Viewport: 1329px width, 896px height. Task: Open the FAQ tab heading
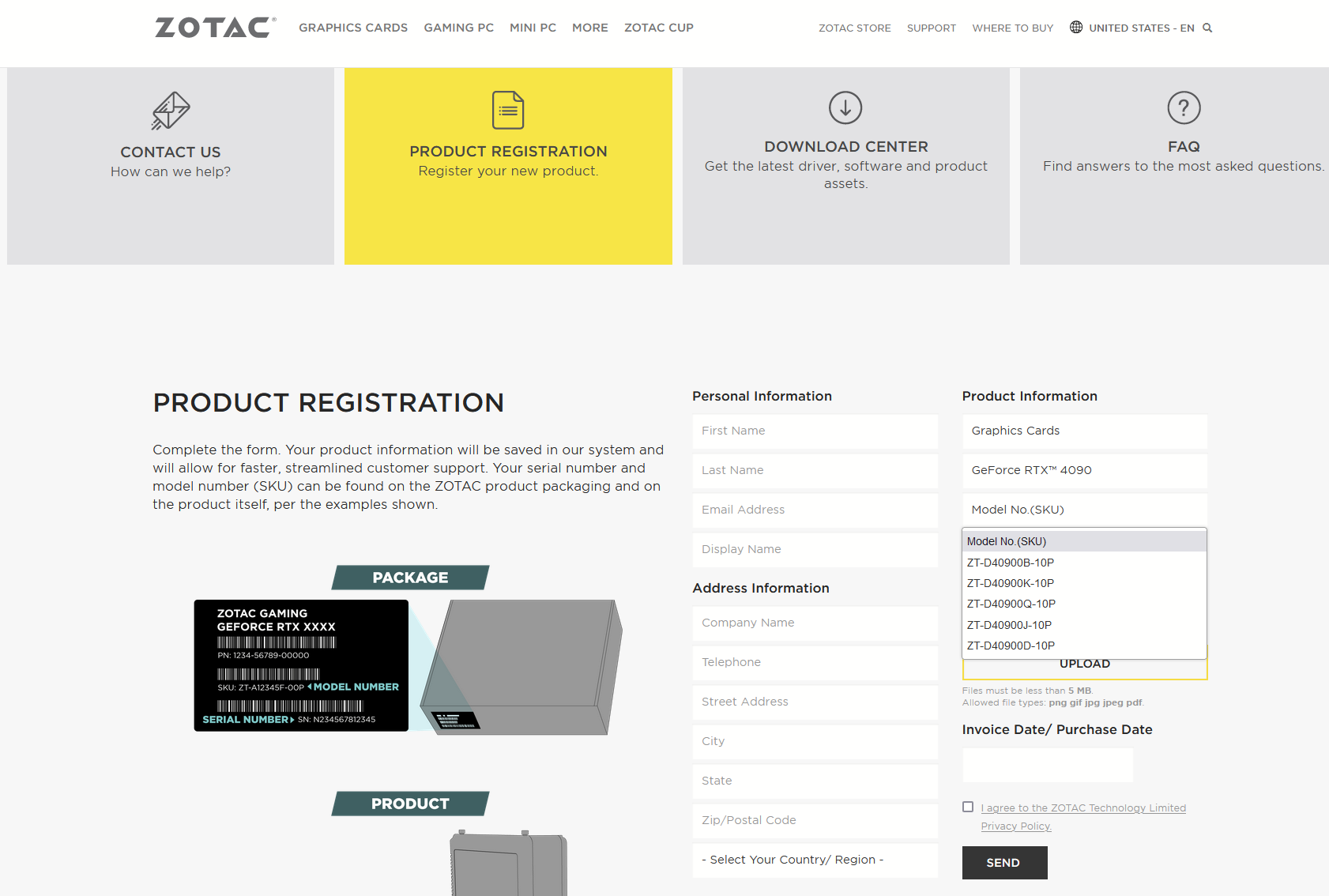coord(1184,146)
